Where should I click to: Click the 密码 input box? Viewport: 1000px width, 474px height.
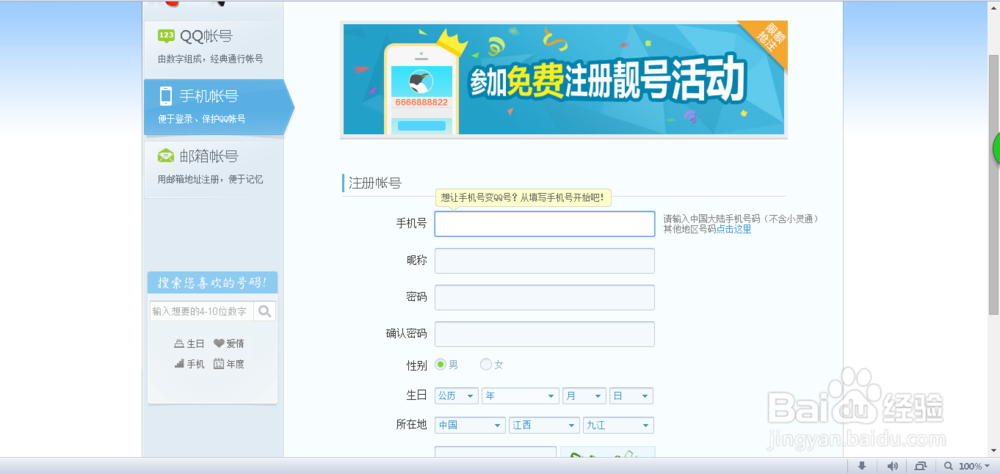(545, 297)
